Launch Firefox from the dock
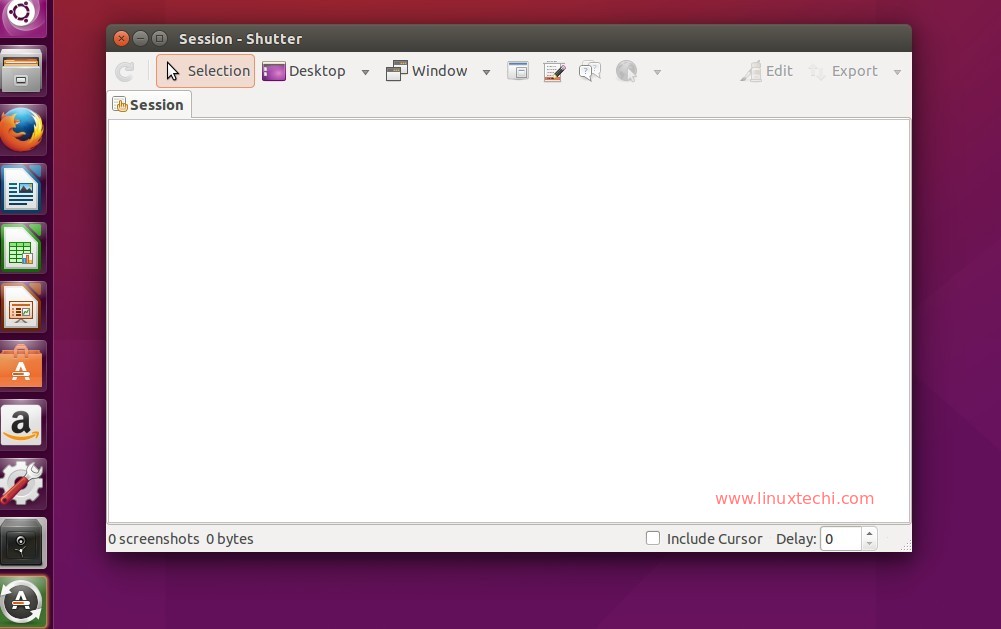Screen dimensions: 1001x629 (23, 129)
